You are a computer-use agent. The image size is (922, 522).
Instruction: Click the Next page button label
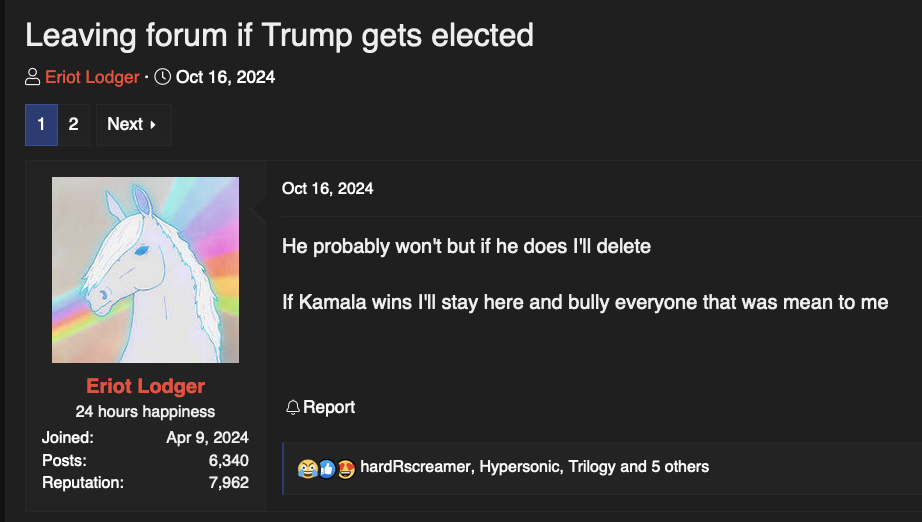point(125,125)
